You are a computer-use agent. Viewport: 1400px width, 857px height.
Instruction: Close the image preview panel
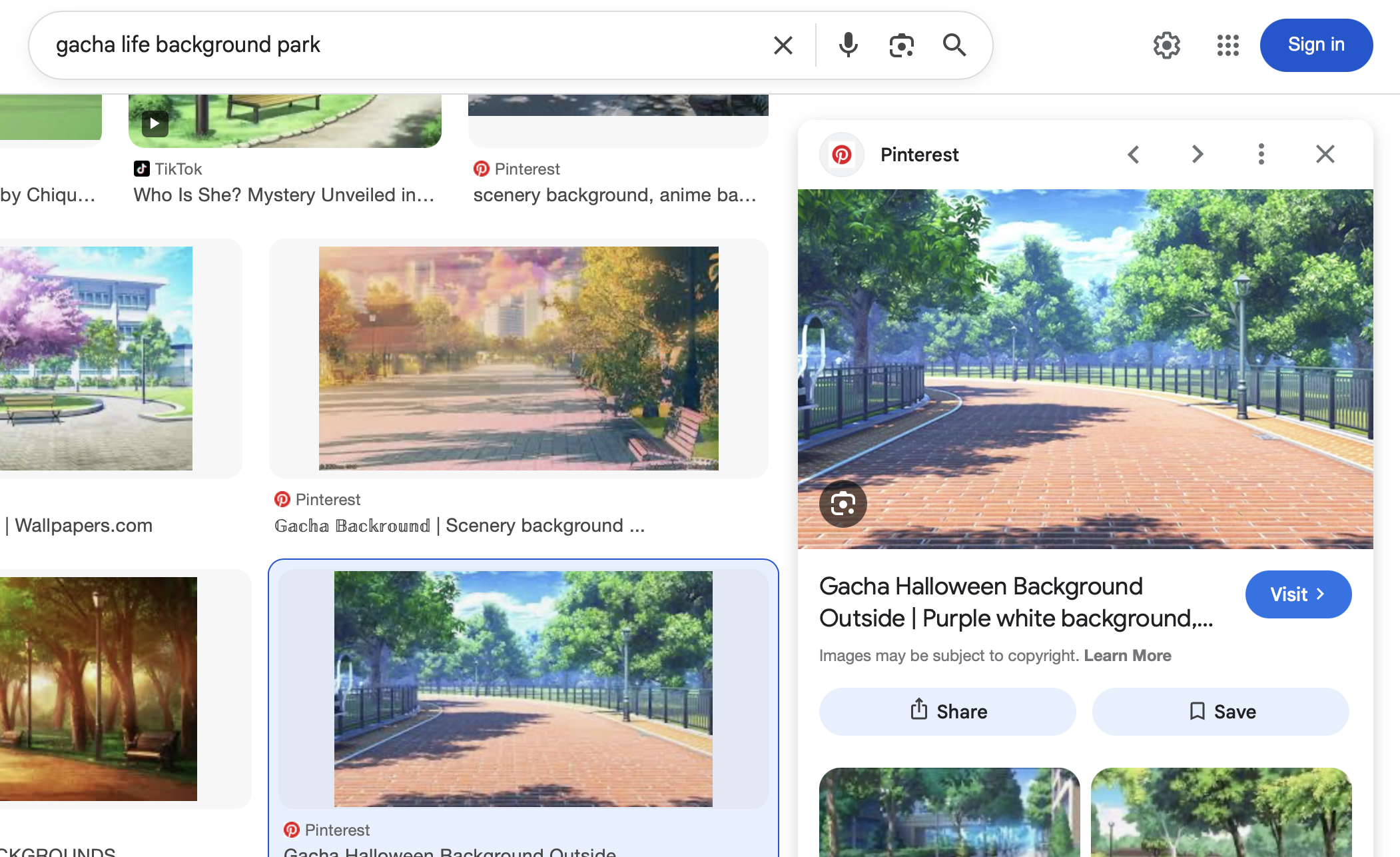coord(1325,155)
